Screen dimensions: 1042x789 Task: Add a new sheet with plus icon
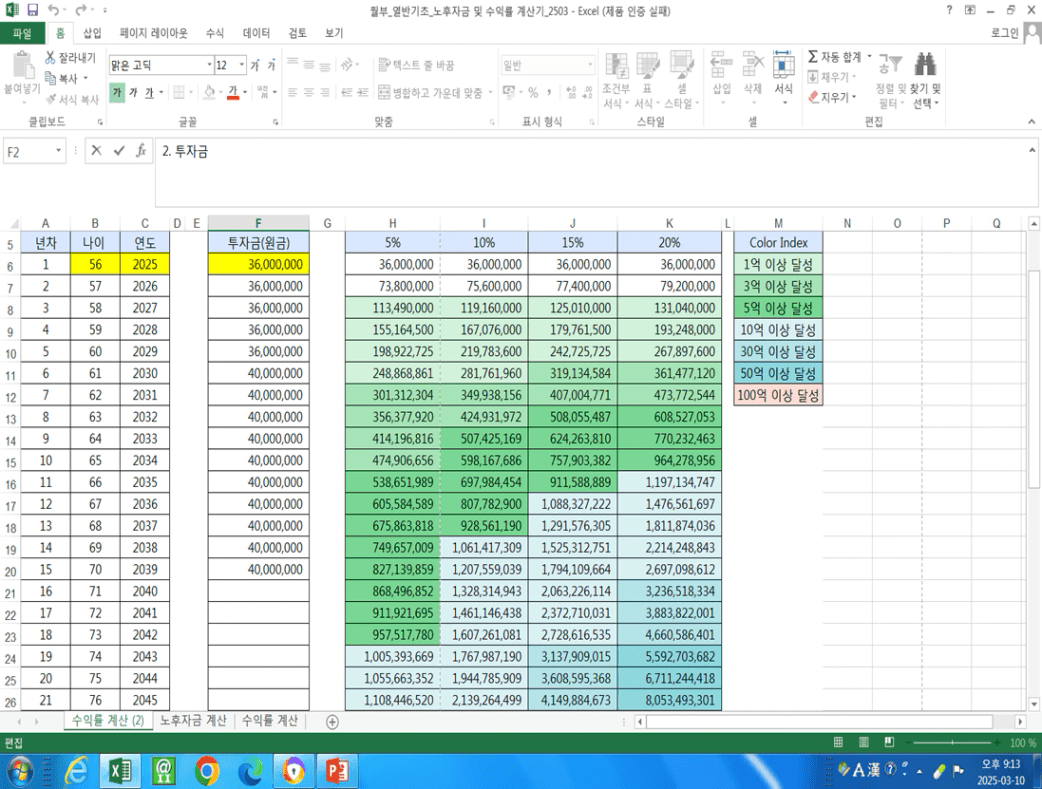click(332, 721)
